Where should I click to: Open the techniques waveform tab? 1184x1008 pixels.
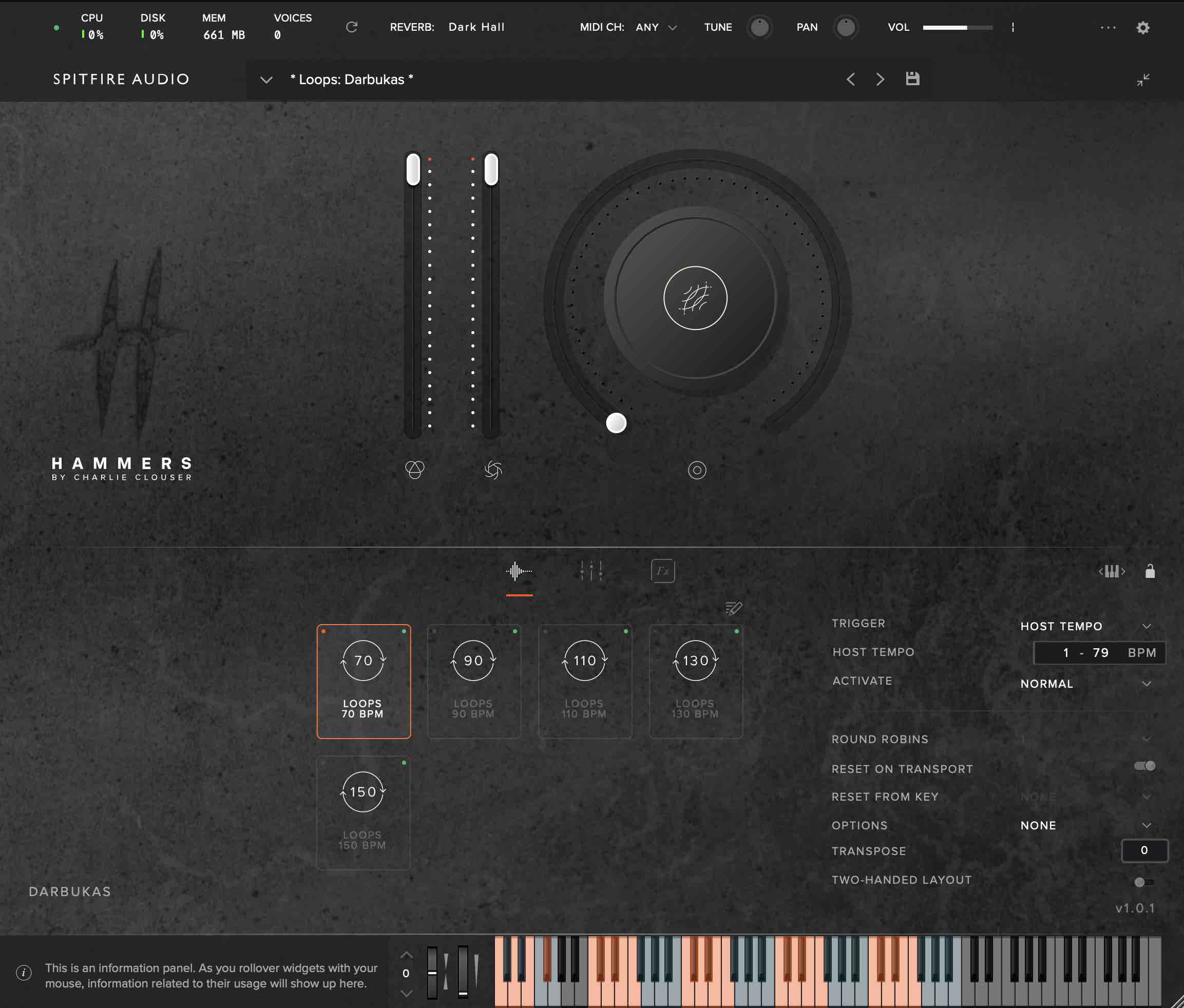(519, 571)
